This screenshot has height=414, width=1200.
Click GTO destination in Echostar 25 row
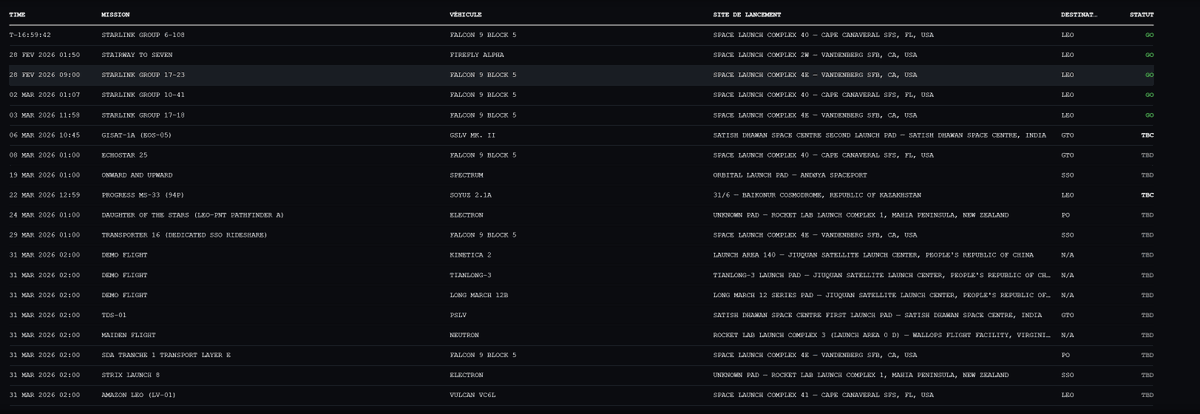coord(1066,155)
